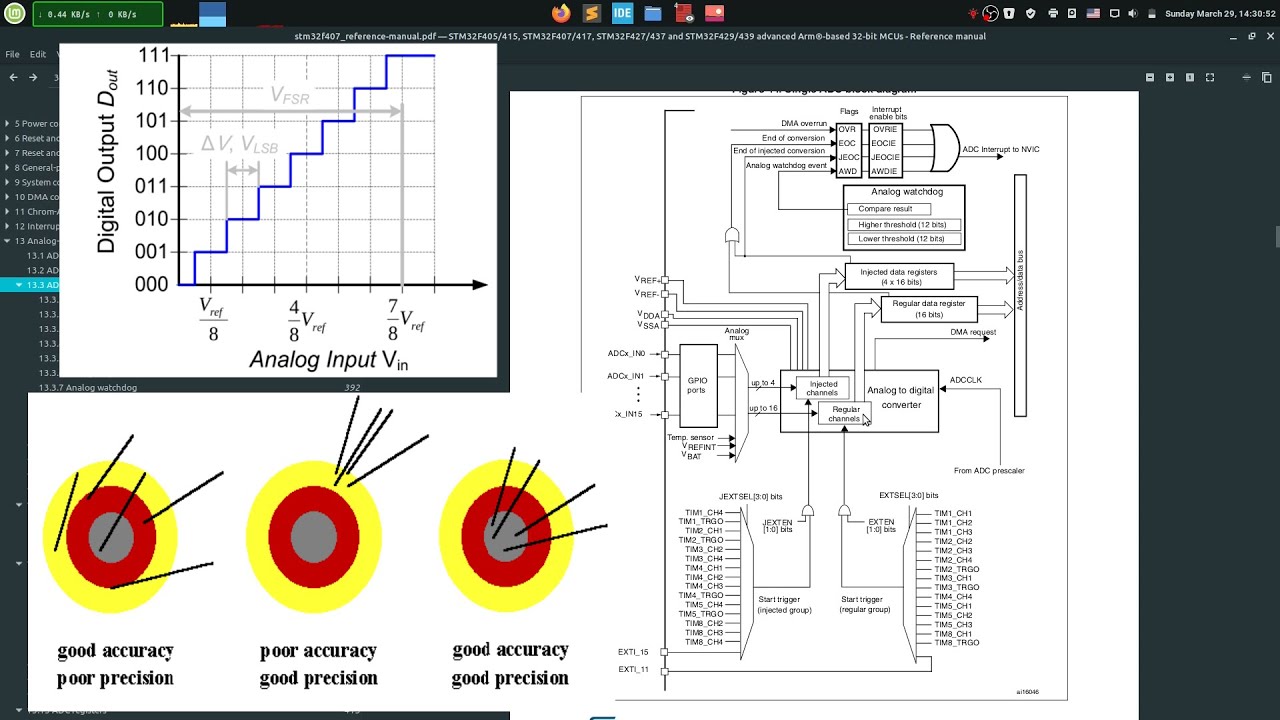Select the 11 Chrom-ART outline entry
This screenshot has height=720, width=1280.
37,212
